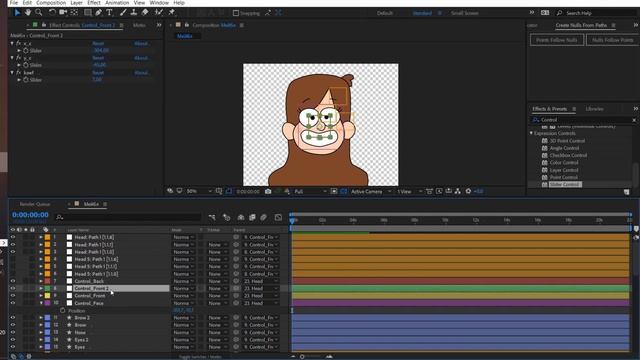Viewport: 640px width, 360px height.
Task: Toggle visibility of Control_Back layer
Action: (13, 281)
